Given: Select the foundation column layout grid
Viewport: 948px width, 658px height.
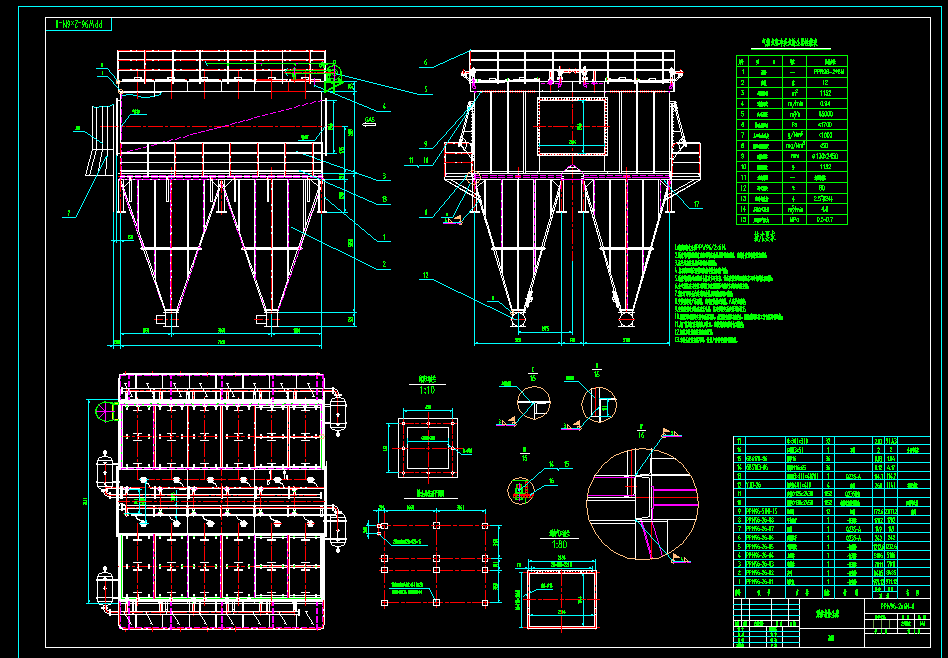Looking at the screenshot, I should 435,564.
